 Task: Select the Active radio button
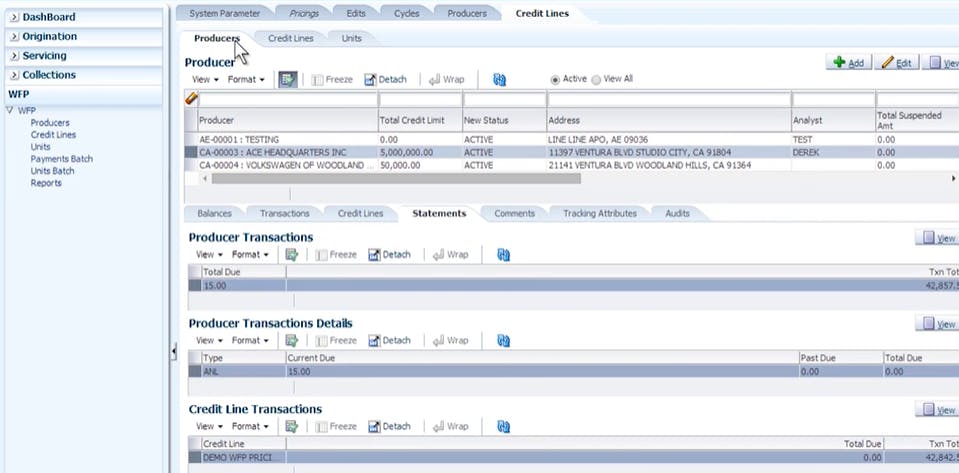[x=555, y=79]
